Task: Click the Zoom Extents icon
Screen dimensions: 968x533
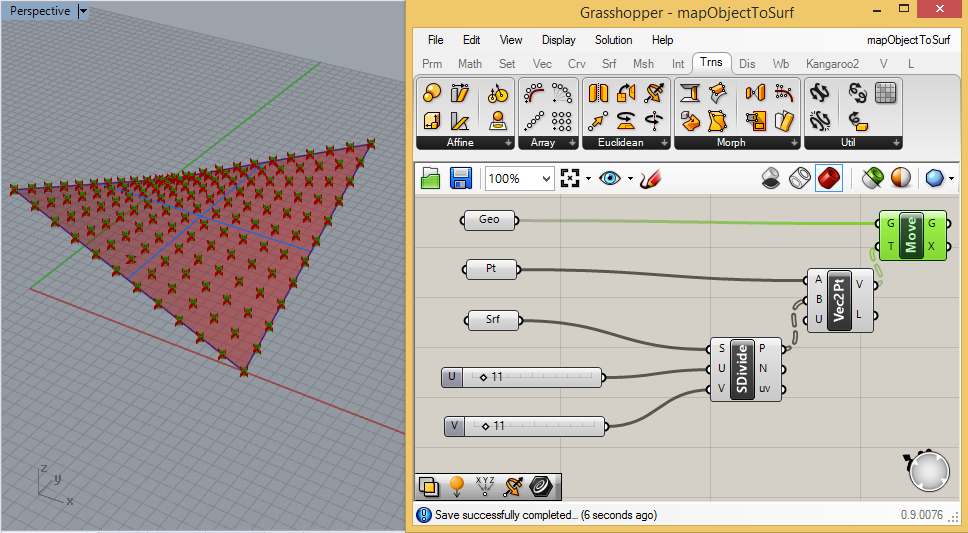Action: pyautogui.click(x=571, y=179)
